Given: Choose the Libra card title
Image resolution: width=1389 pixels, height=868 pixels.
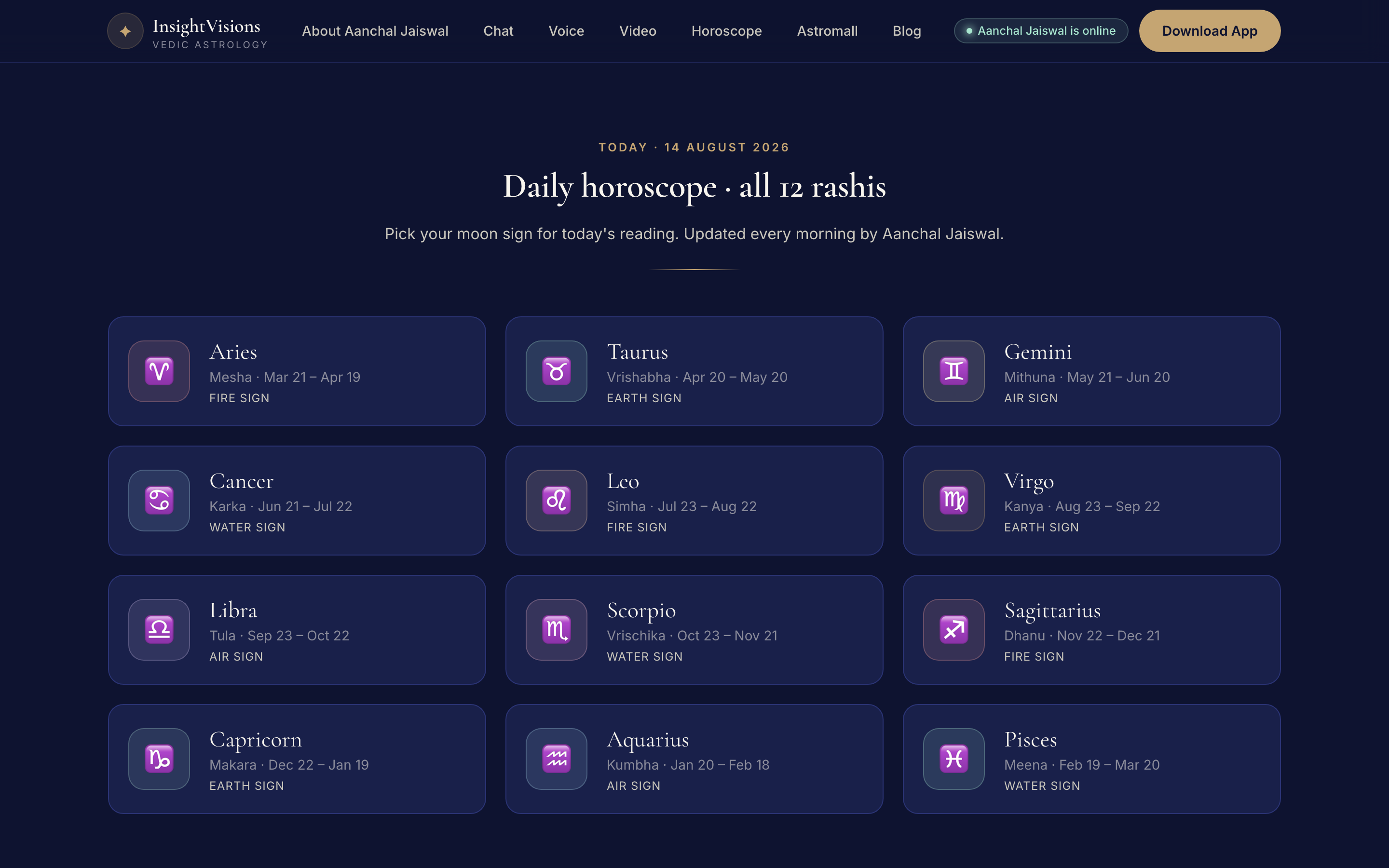Looking at the screenshot, I should coord(233,610).
